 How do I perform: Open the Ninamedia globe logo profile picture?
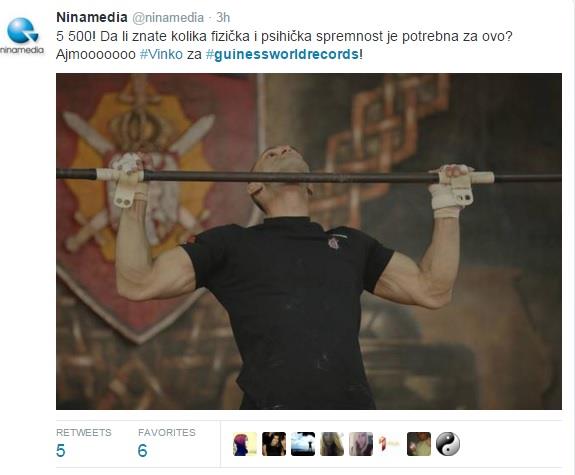click(22, 36)
